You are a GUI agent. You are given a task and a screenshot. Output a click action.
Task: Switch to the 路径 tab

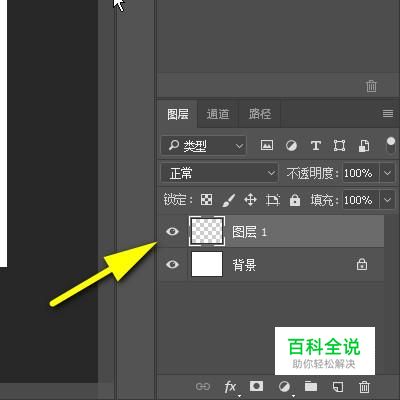click(x=260, y=114)
